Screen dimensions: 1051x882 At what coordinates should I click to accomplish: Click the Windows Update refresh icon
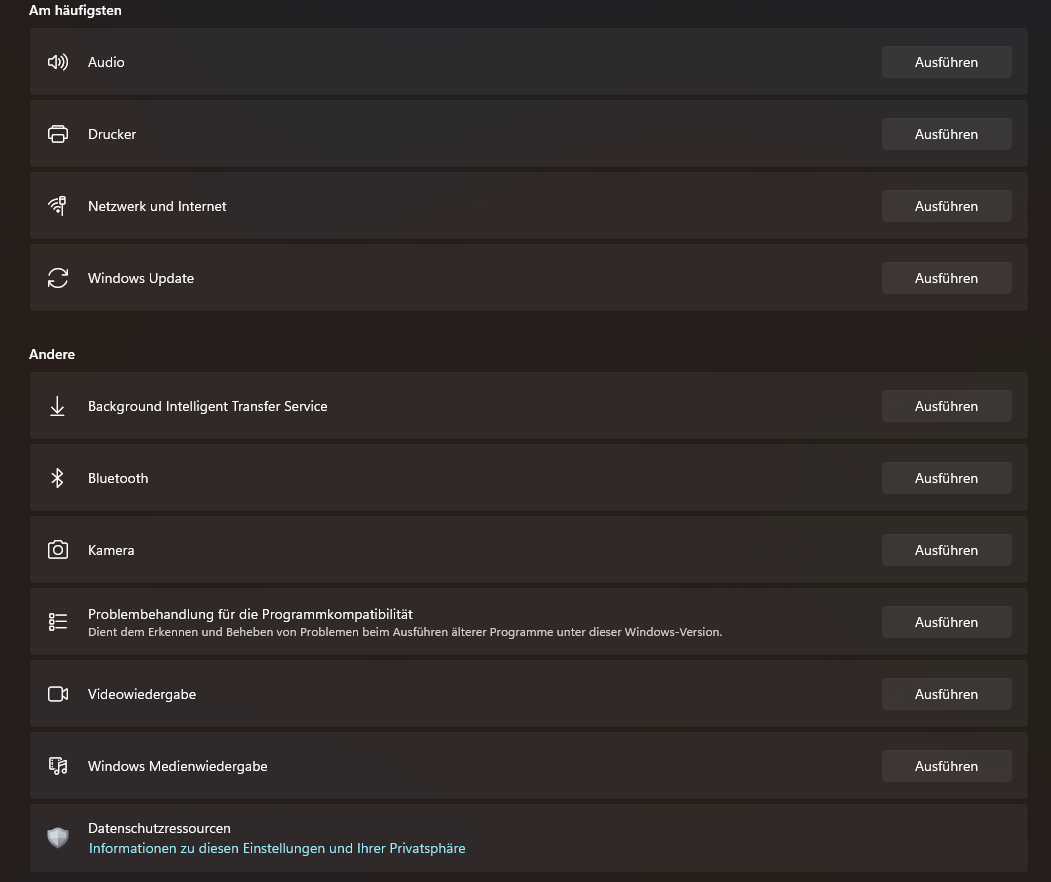[x=58, y=278]
